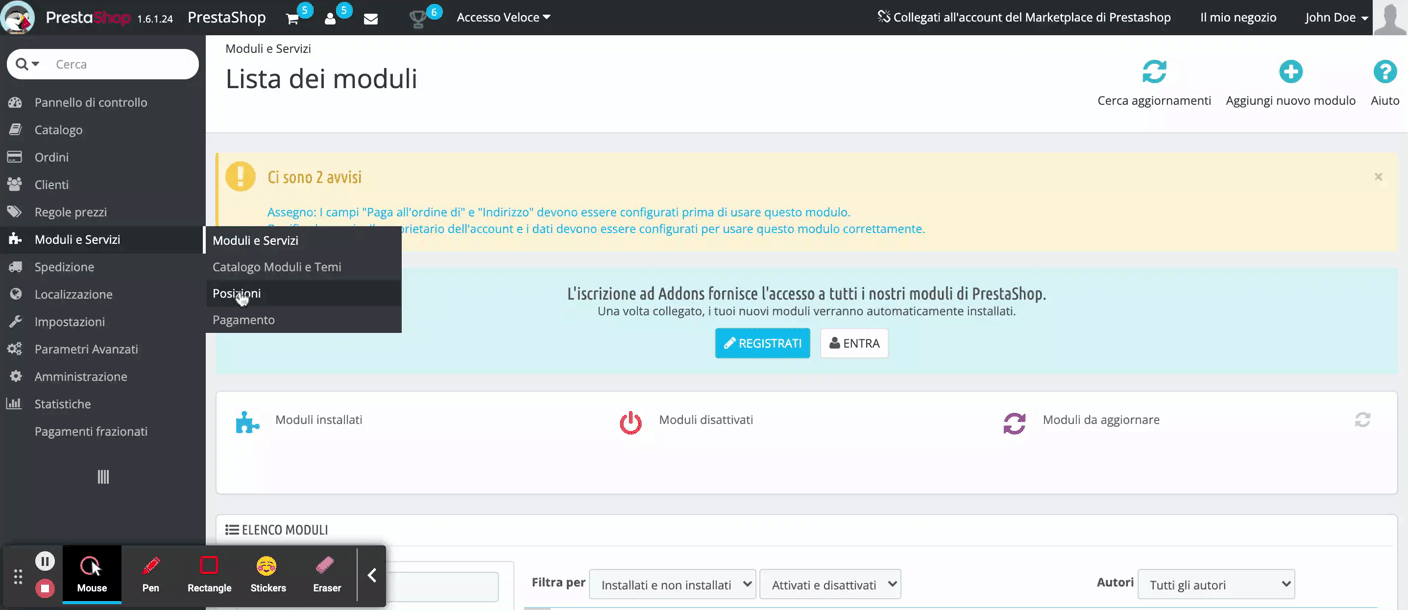Pause the screen recording

44,562
